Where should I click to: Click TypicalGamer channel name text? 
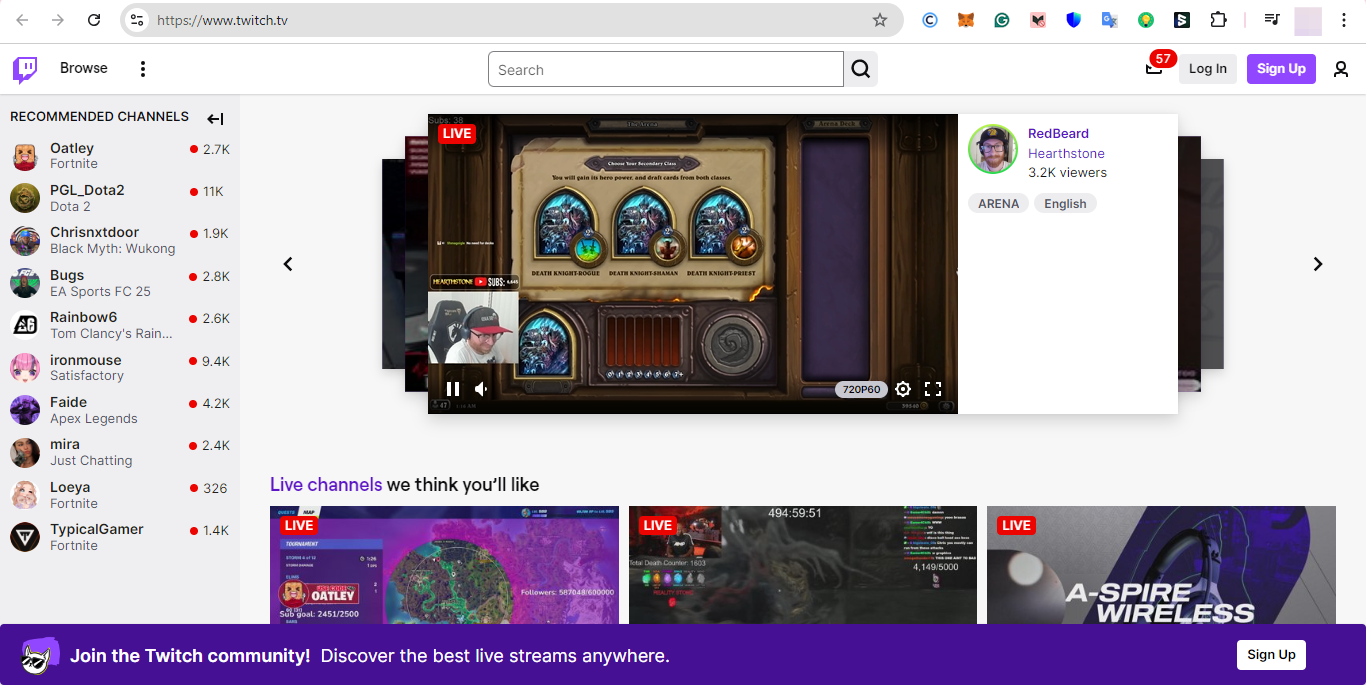97,529
